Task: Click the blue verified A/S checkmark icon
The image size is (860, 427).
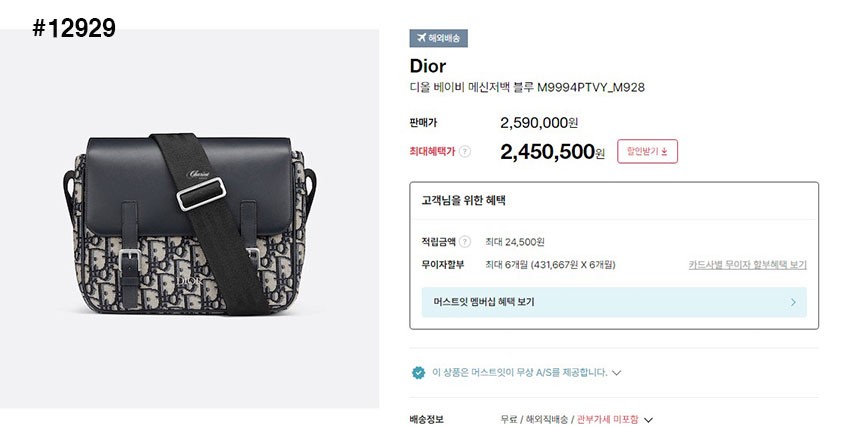Action: click(418, 373)
